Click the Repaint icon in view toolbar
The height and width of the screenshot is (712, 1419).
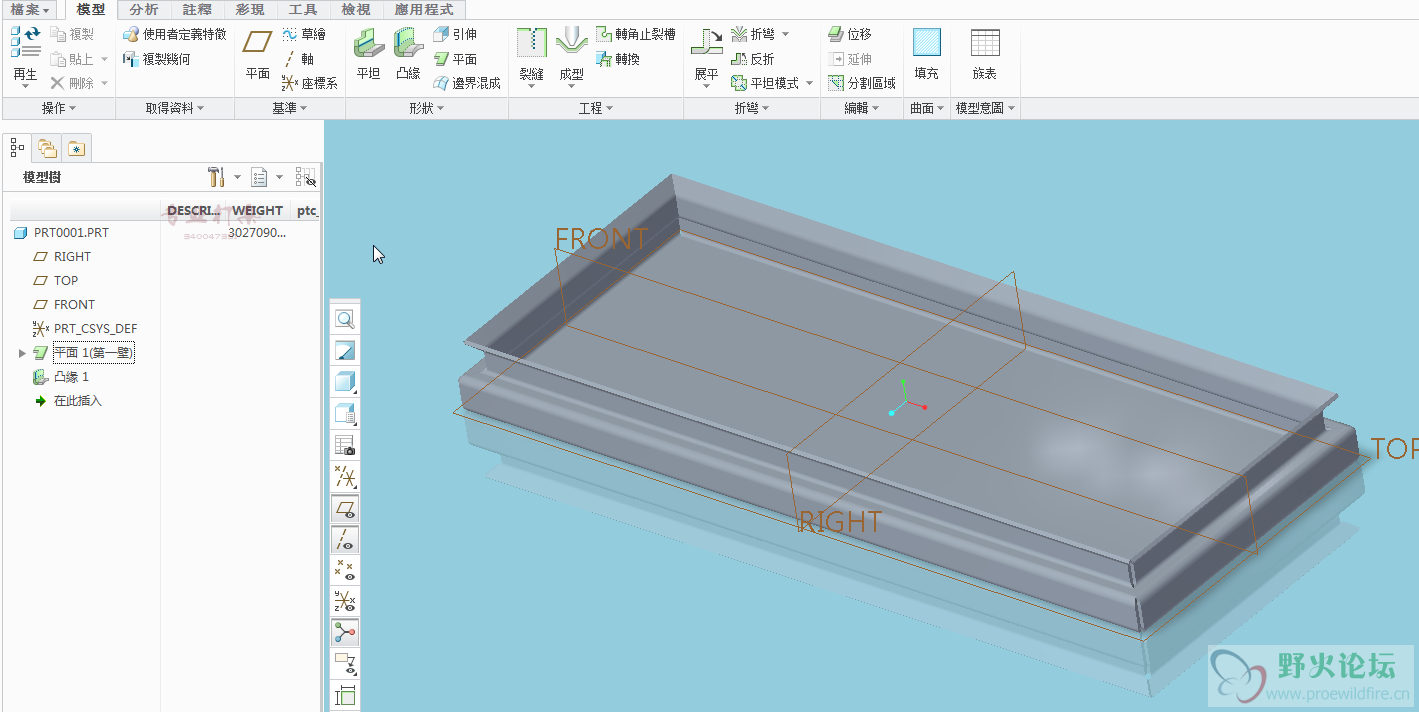coord(345,351)
